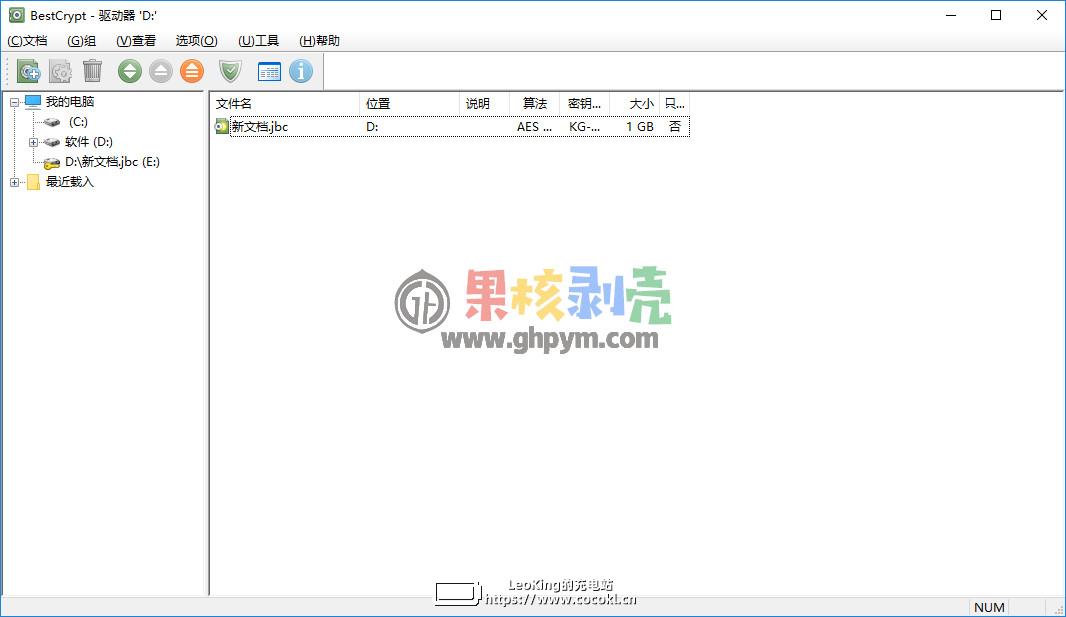Open the (G)组 menu
This screenshot has width=1066, height=617.
[82, 41]
